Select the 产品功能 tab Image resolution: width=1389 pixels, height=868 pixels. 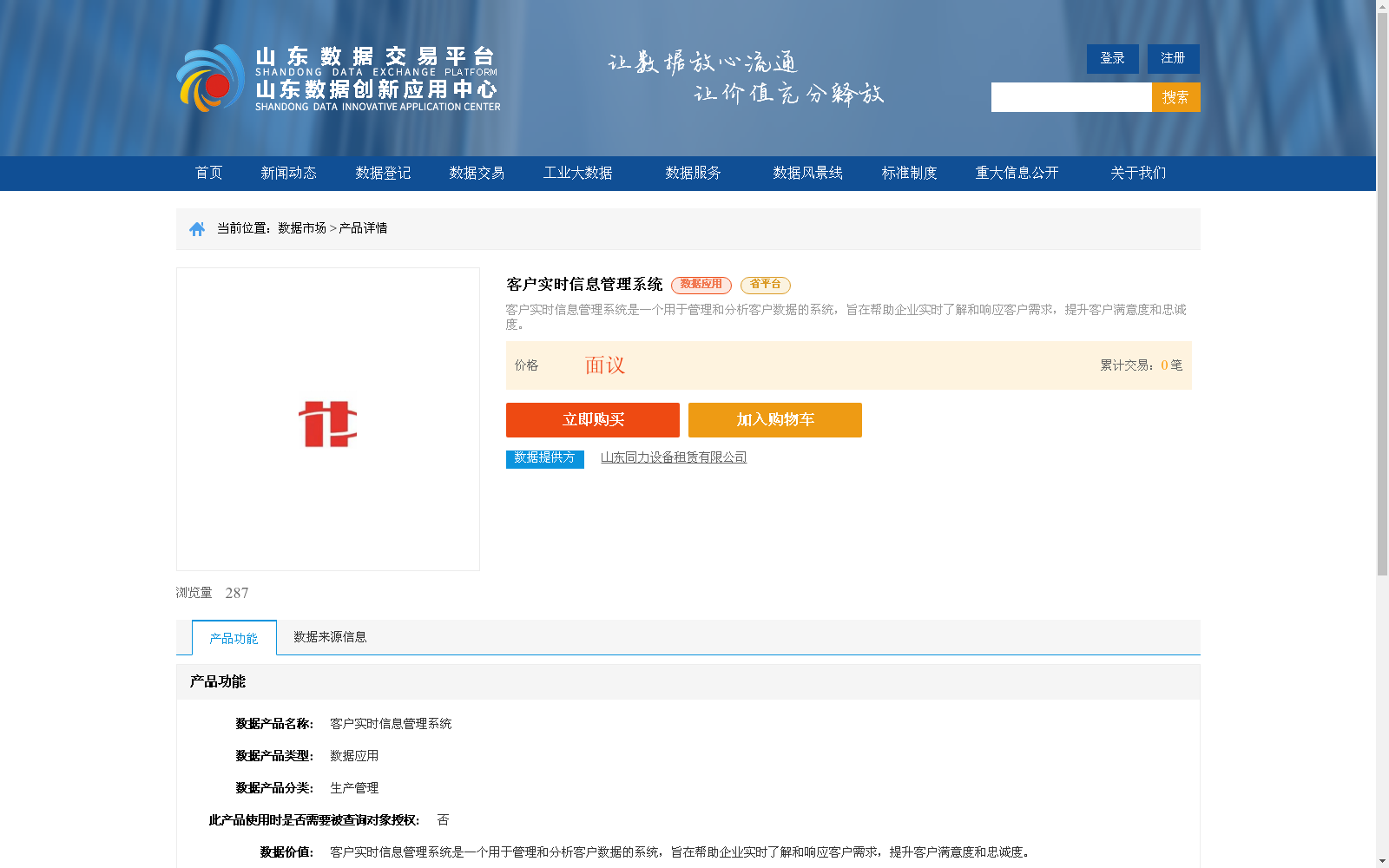(234, 638)
